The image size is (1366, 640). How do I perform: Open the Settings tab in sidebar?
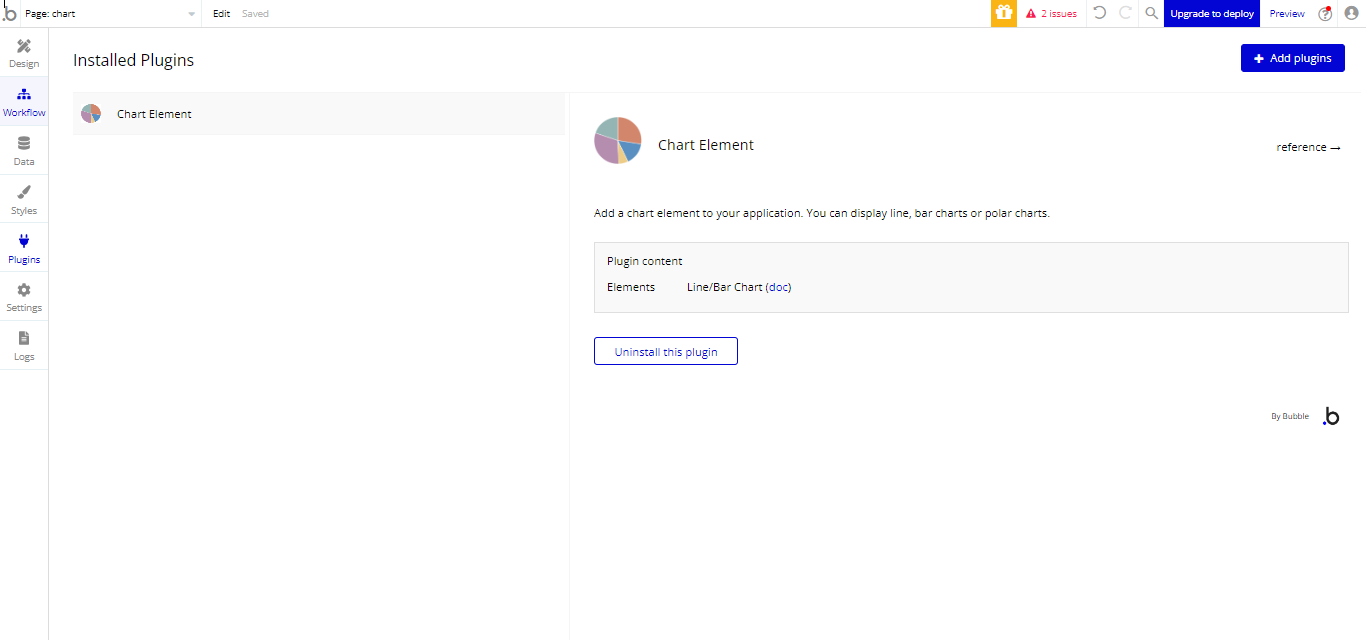[24, 297]
